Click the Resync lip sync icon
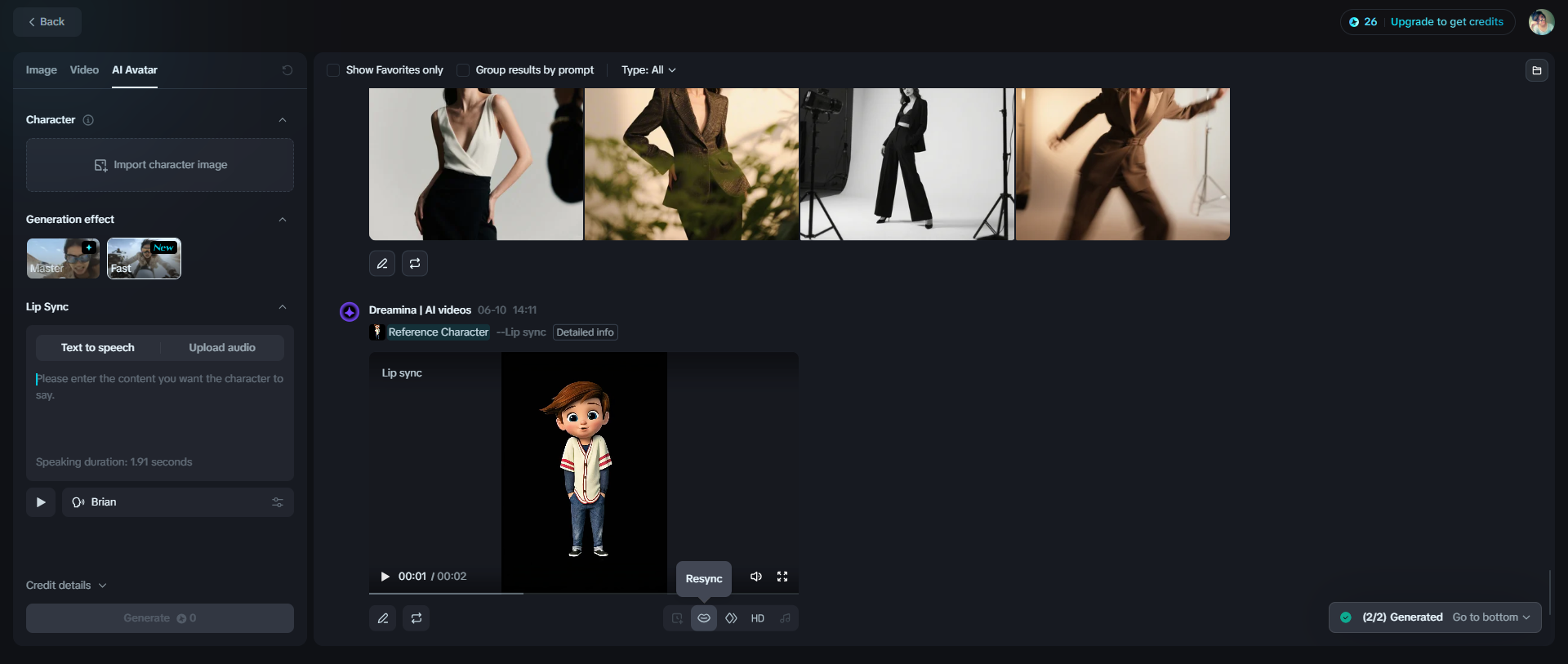Viewport: 1568px width, 664px height. [x=704, y=618]
